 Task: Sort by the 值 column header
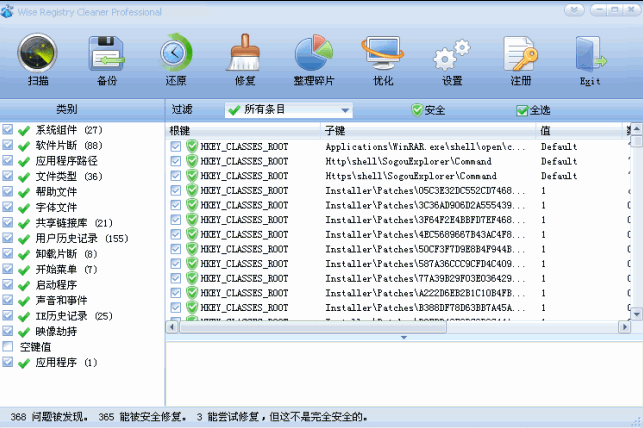click(x=579, y=131)
